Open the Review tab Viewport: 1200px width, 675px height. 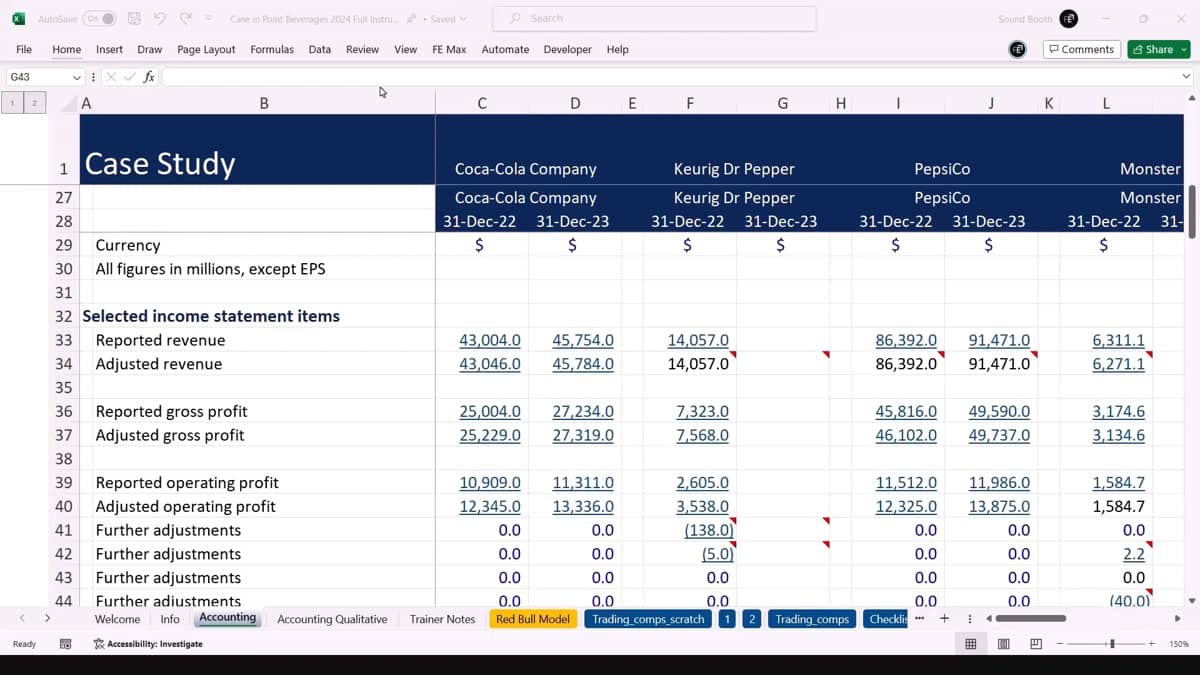(x=362, y=49)
